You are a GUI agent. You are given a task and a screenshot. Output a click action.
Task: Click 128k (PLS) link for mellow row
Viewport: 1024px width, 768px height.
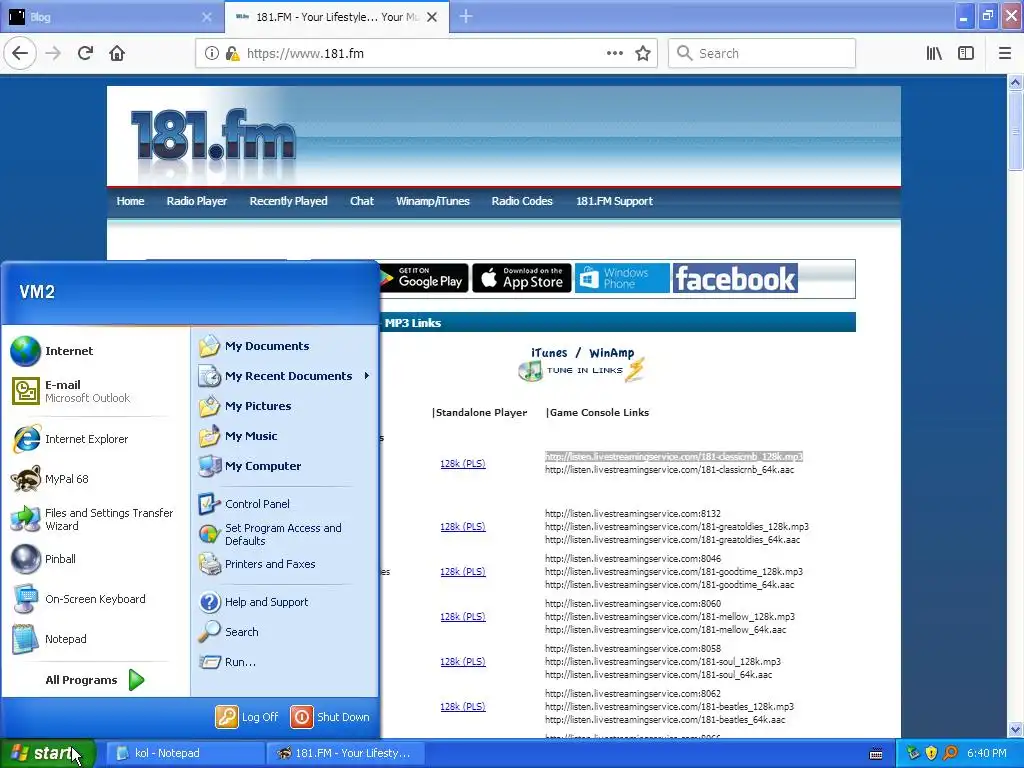coord(462,616)
